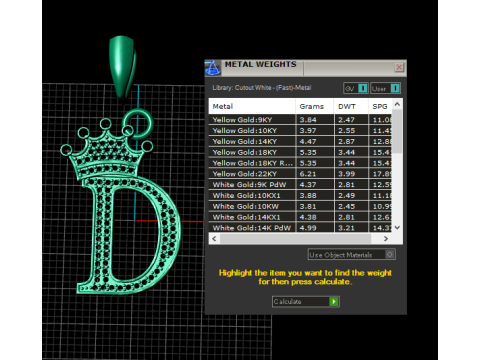Click the 3.21 DWT value
This screenshot has width=480, height=360.
pos(346,228)
